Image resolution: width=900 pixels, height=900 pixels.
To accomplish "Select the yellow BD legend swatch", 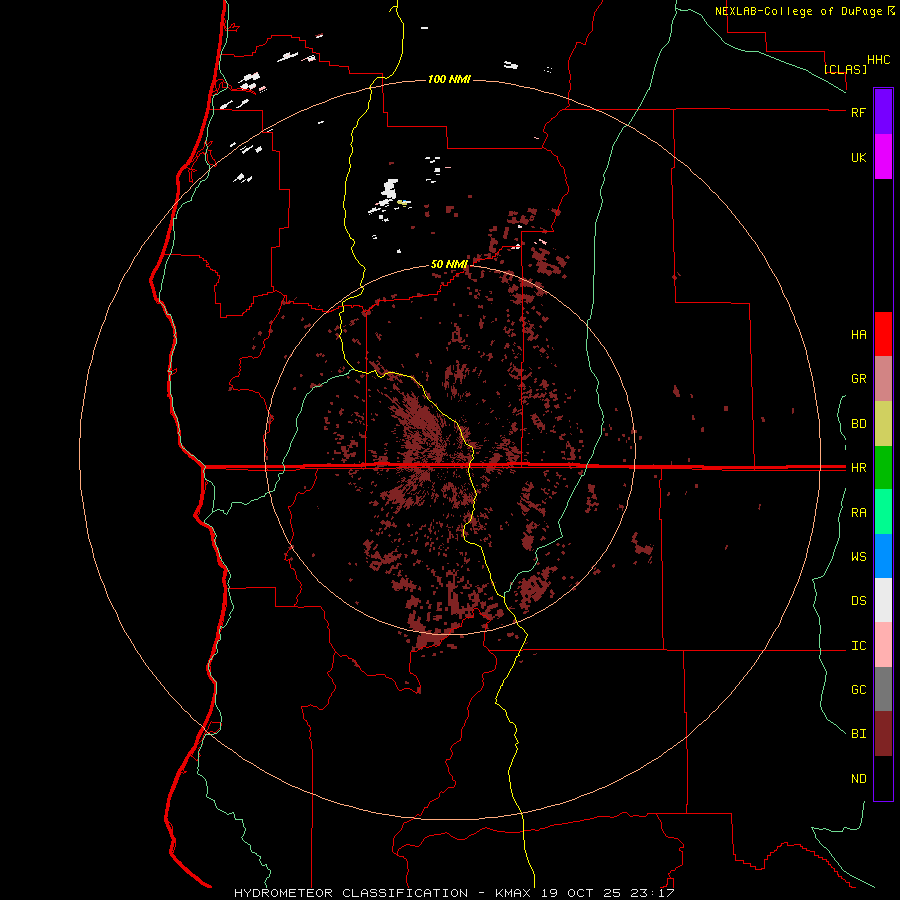I will tap(883, 424).
